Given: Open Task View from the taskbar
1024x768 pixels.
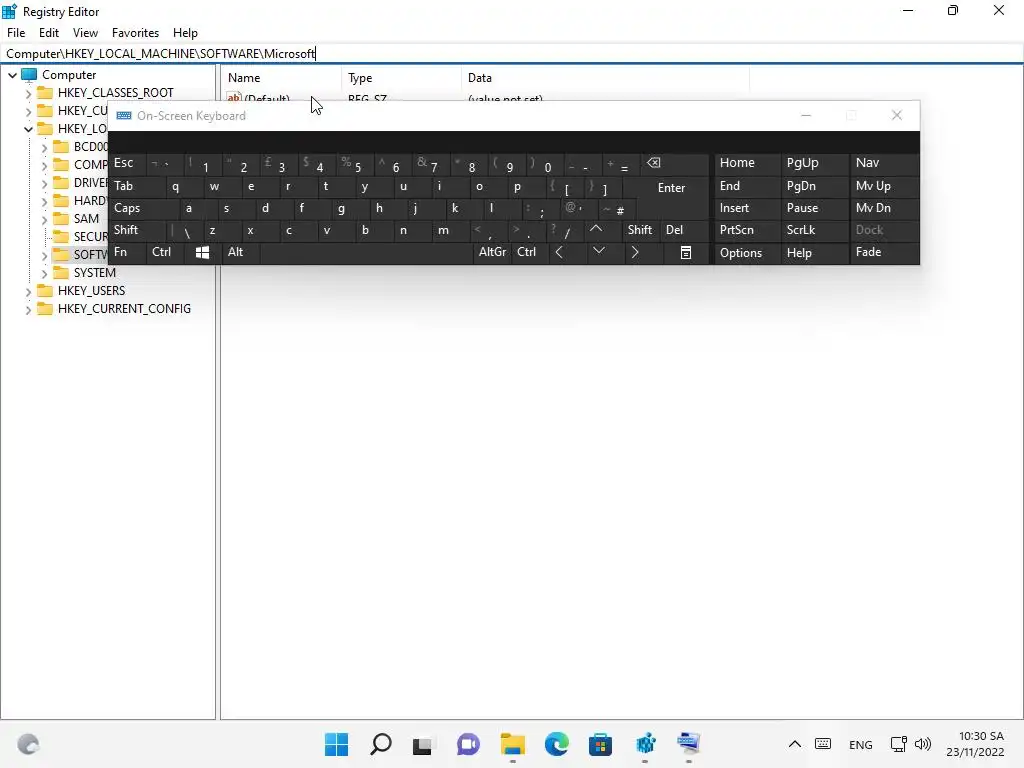Looking at the screenshot, I should tap(423, 744).
